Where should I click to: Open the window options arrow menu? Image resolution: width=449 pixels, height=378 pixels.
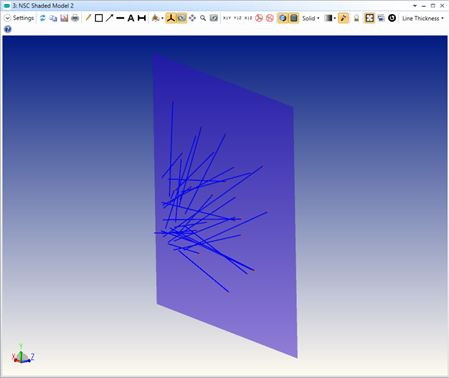415,6
